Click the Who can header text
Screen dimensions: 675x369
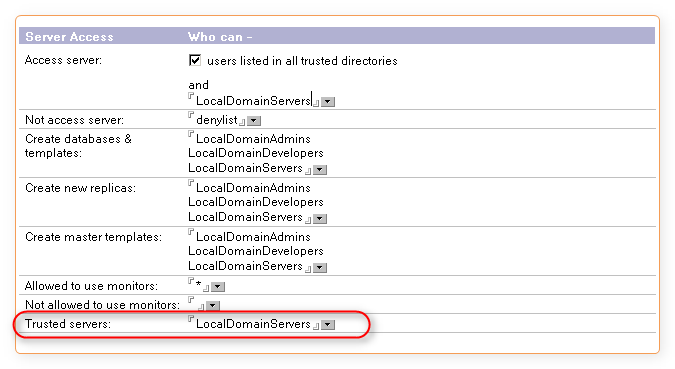[x=220, y=37]
